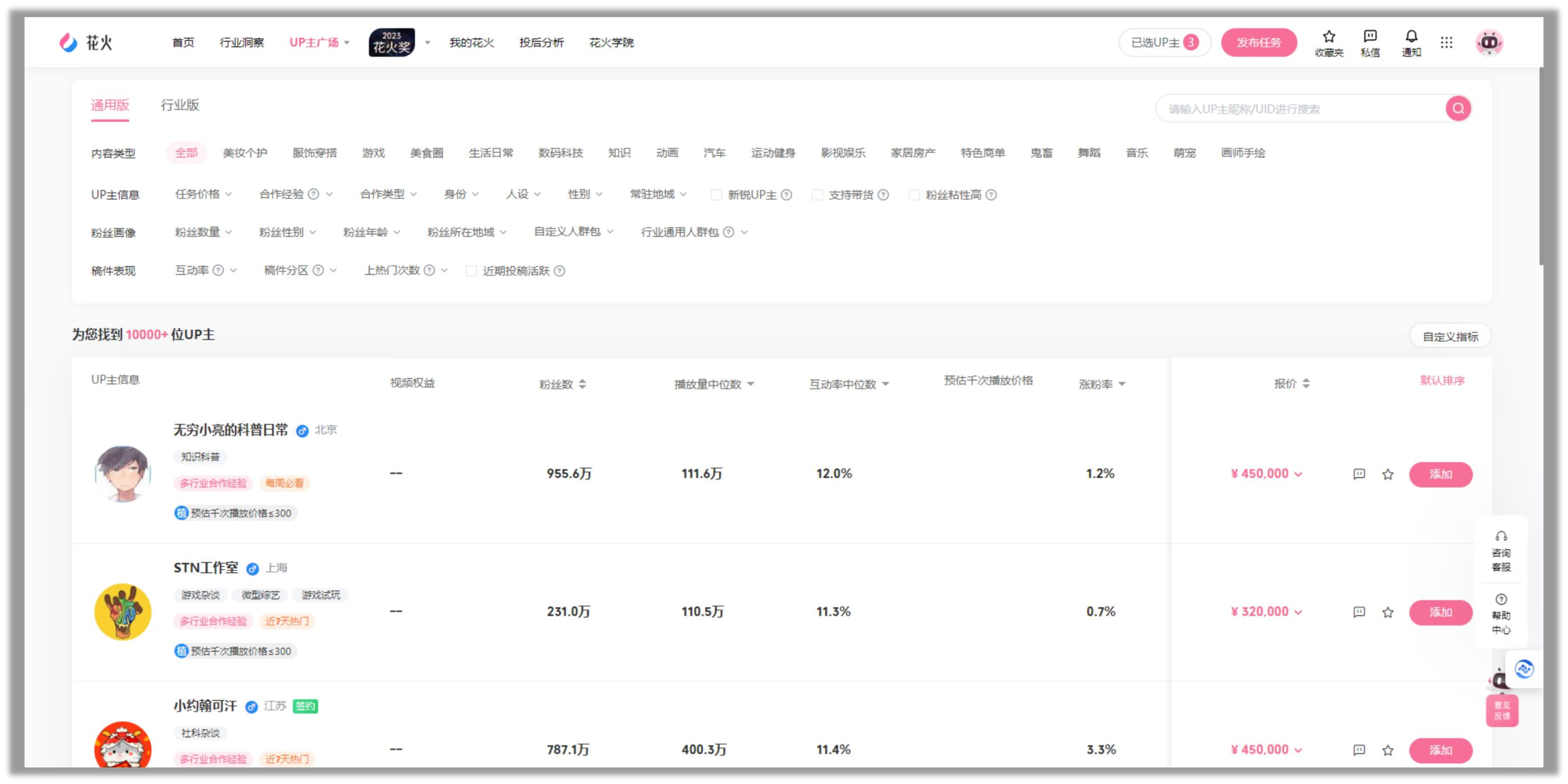1568x784 pixels.
Task: Click help icon next to 上热门次数
Action: [429, 270]
